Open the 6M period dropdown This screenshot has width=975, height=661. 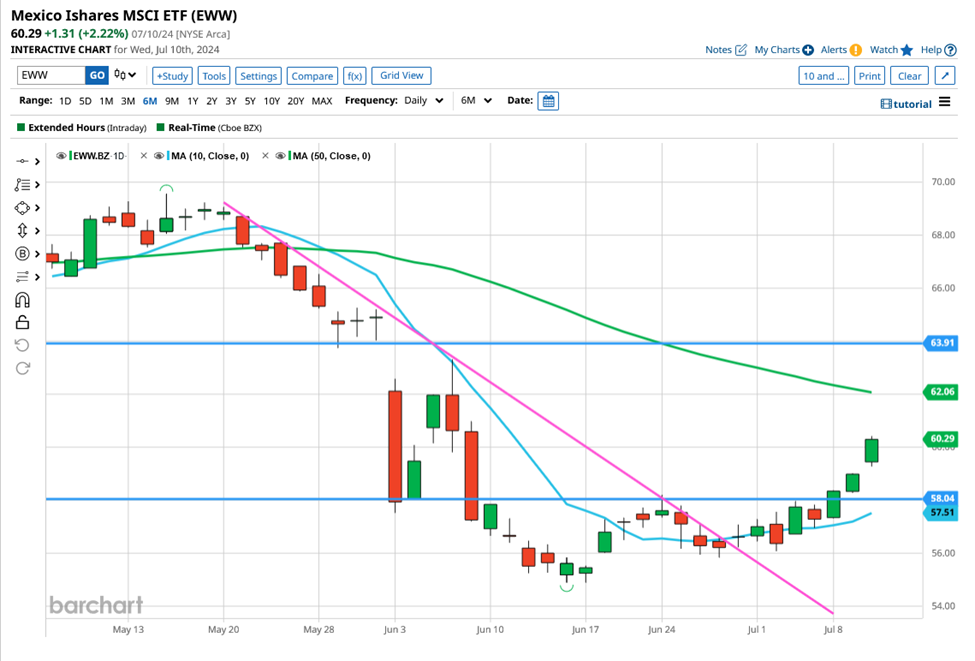click(x=474, y=101)
